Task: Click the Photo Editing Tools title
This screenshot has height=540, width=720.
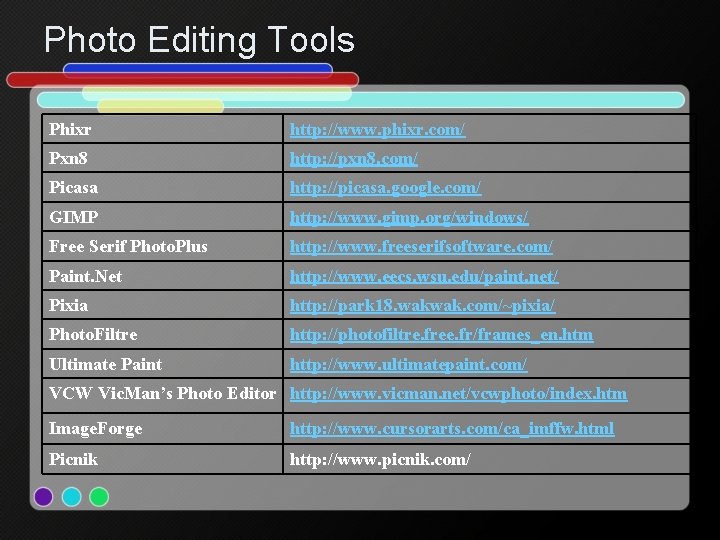Action: (x=199, y=40)
